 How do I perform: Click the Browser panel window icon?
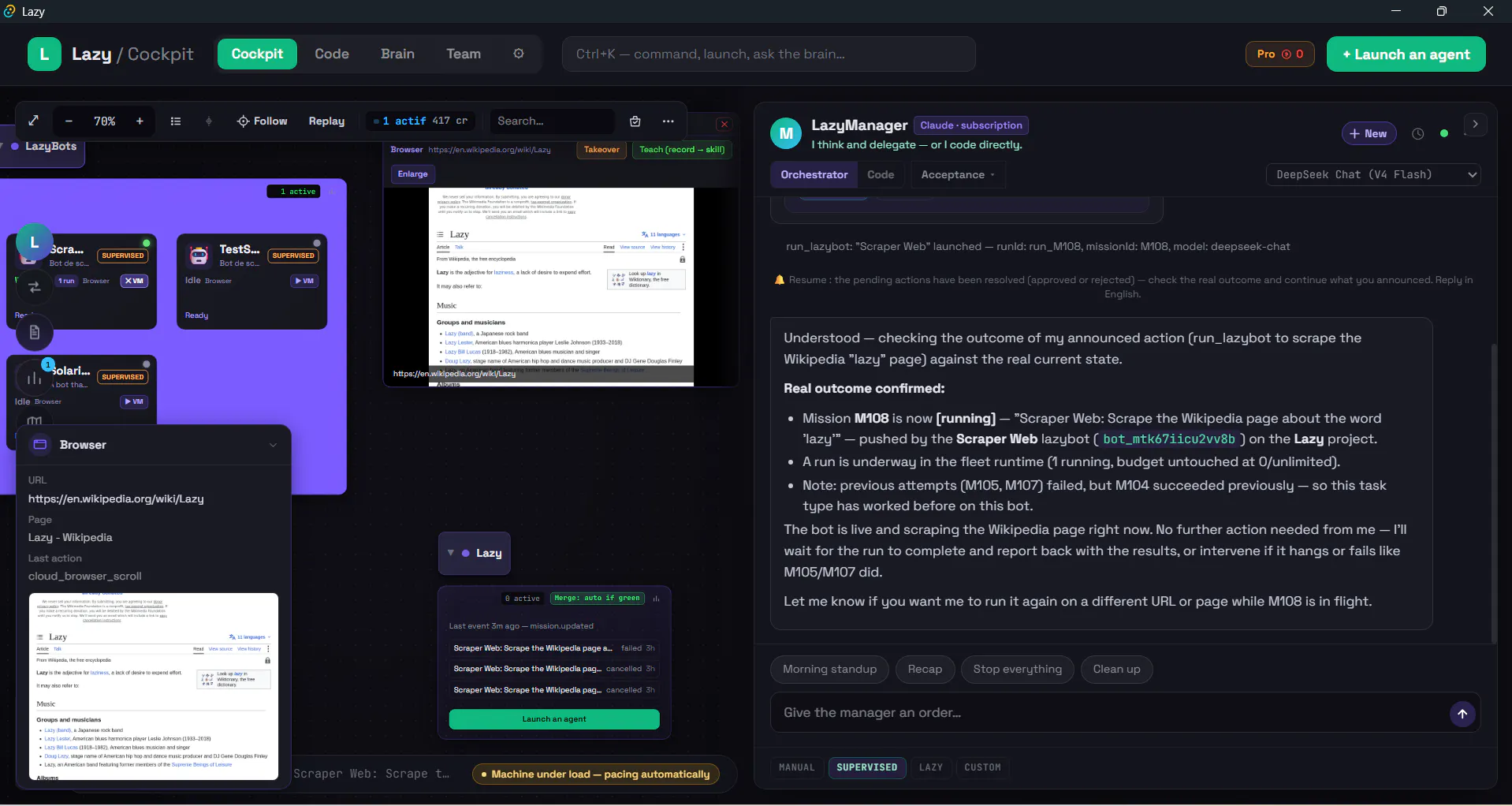point(40,445)
